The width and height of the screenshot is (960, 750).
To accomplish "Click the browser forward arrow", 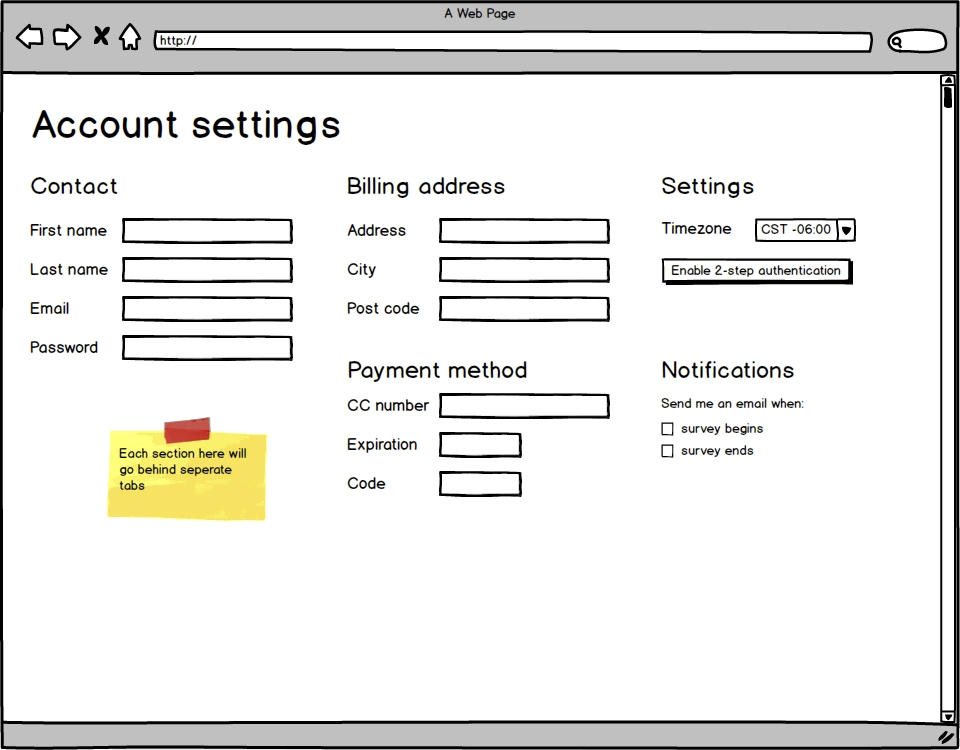I will [67, 37].
